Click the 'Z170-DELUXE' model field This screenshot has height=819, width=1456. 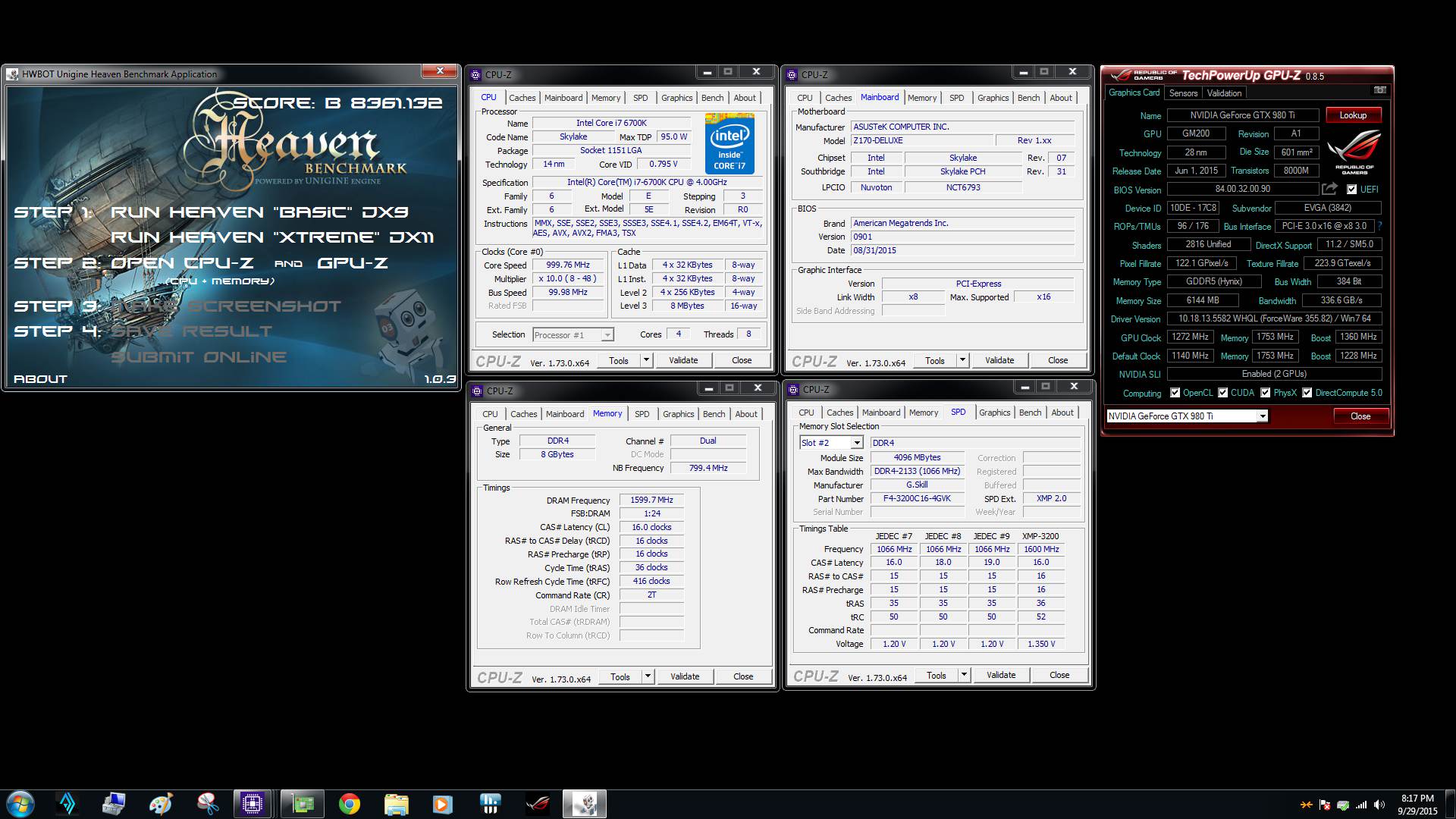click(x=921, y=140)
